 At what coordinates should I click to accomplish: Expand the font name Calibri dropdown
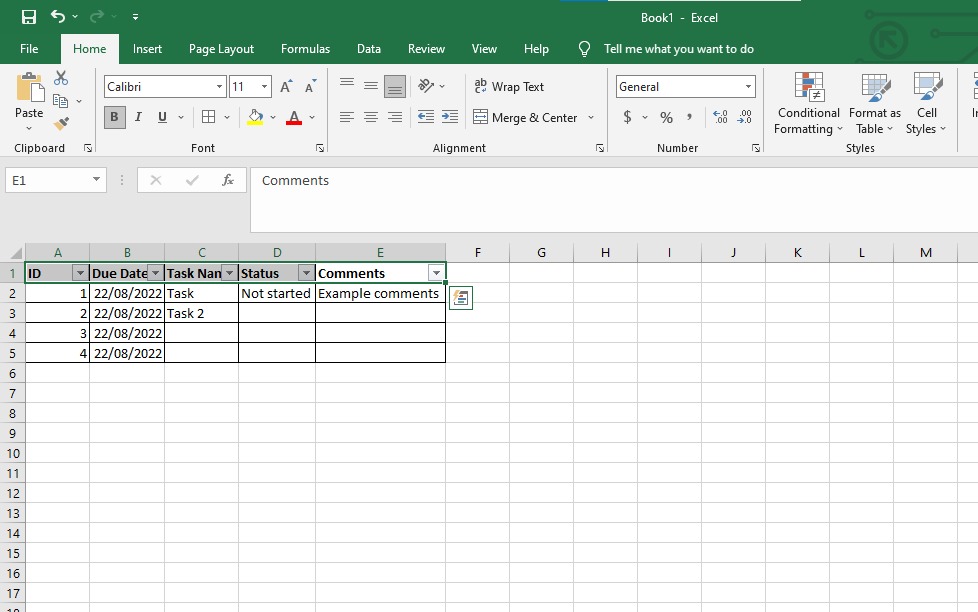[x=219, y=87]
